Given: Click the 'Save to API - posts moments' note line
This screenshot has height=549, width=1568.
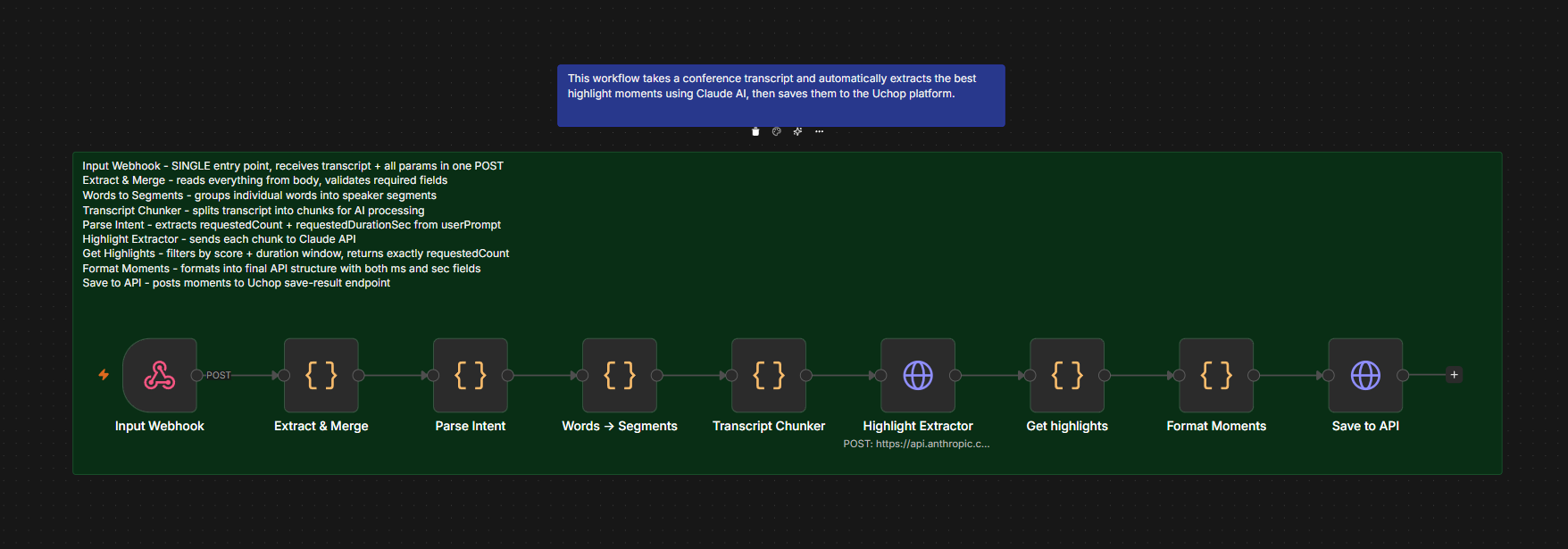Looking at the screenshot, I should (237, 283).
